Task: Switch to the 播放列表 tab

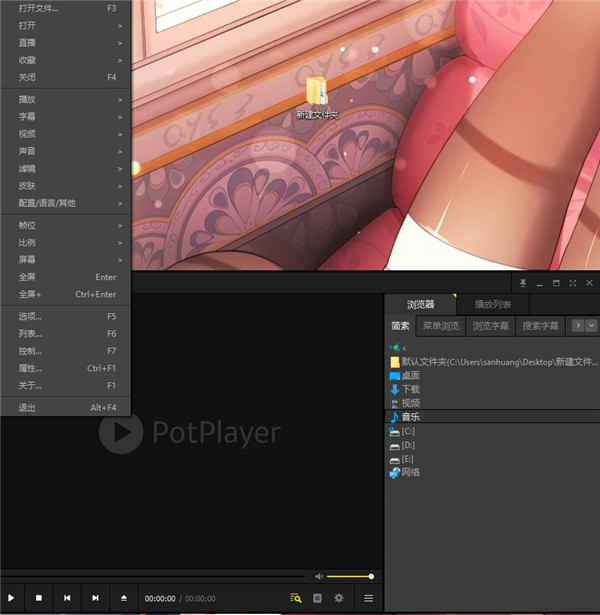Action: pyautogui.click(x=493, y=304)
